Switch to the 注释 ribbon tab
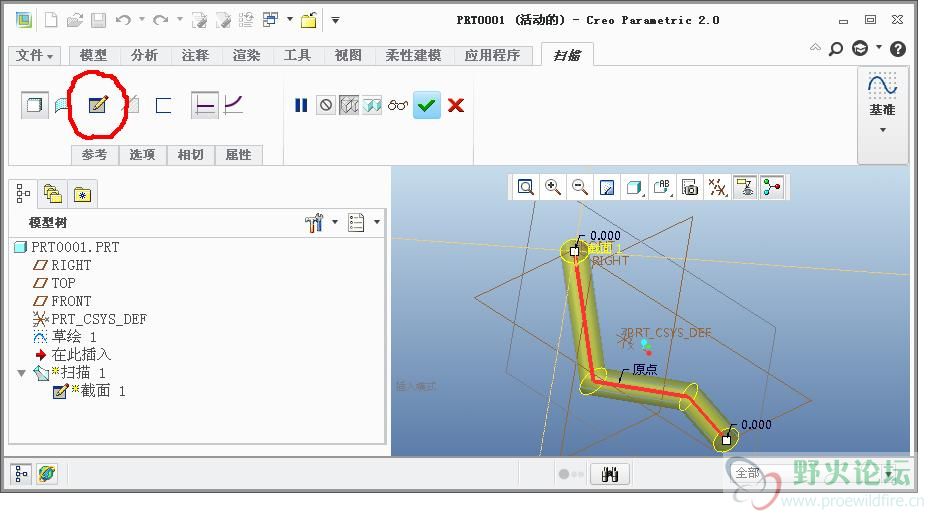Viewport: 934px width, 519px height. pyautogui.click(x=195, y=55)
